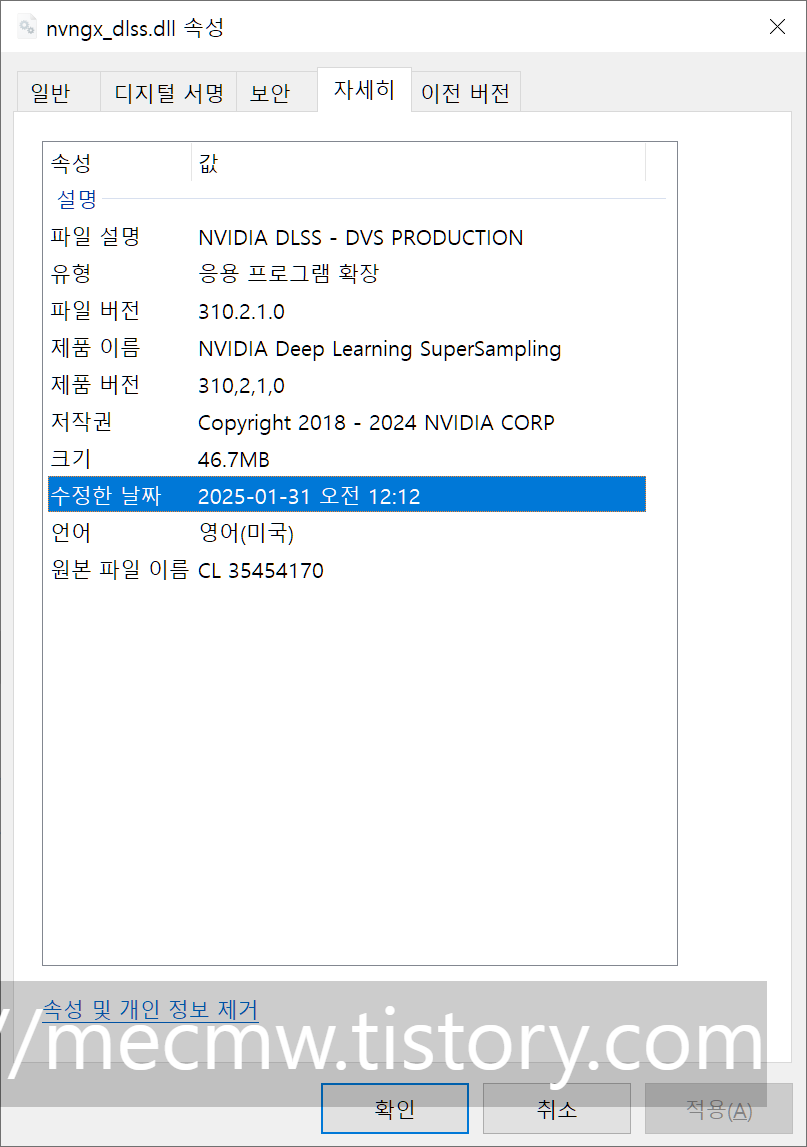807x1147 pixels.
Task: Open the 디지털 서명 tab
Action: click(x=168, y=93)
